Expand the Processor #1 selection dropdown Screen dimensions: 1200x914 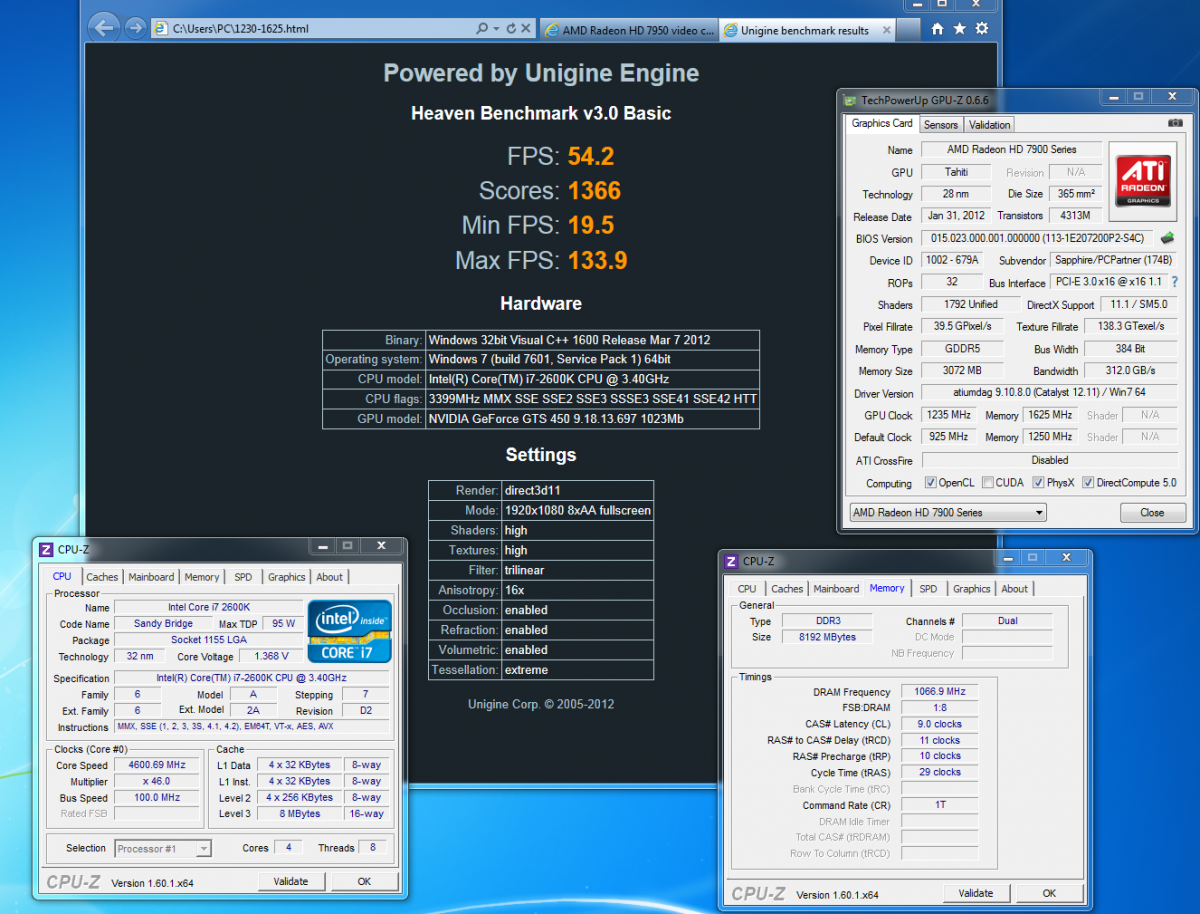(x=203, y=849)
